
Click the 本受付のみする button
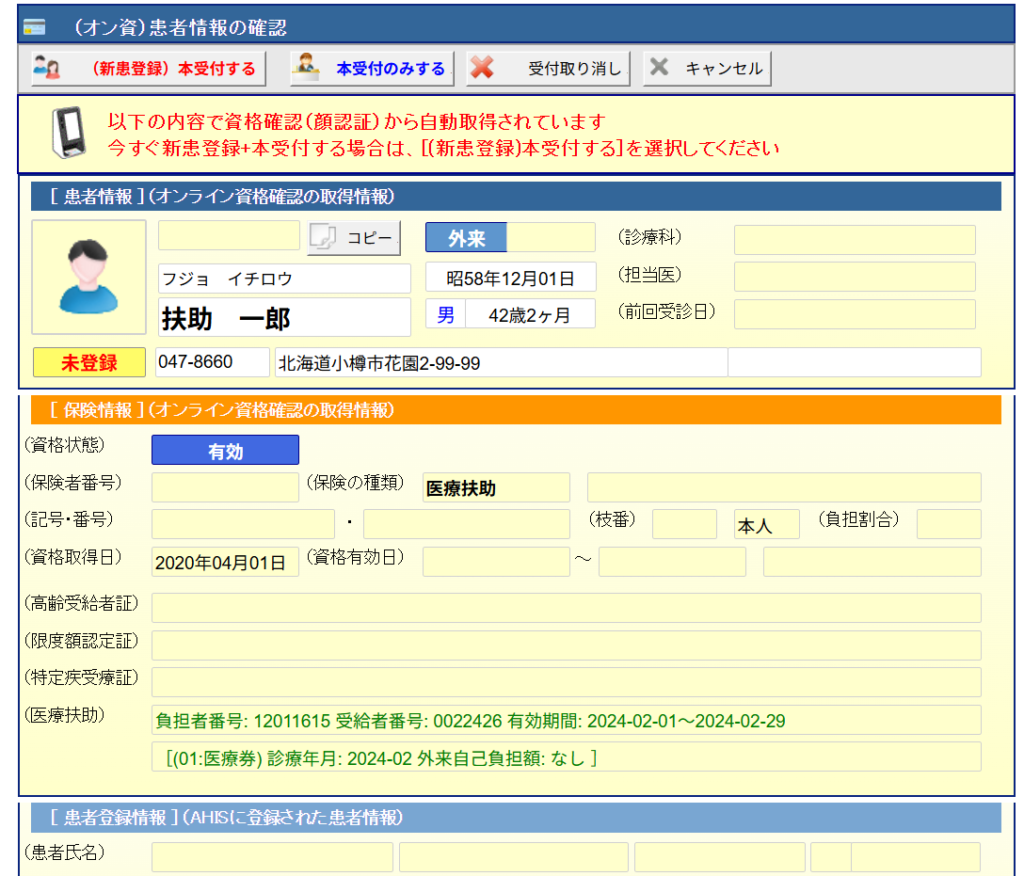click(372, 69)
